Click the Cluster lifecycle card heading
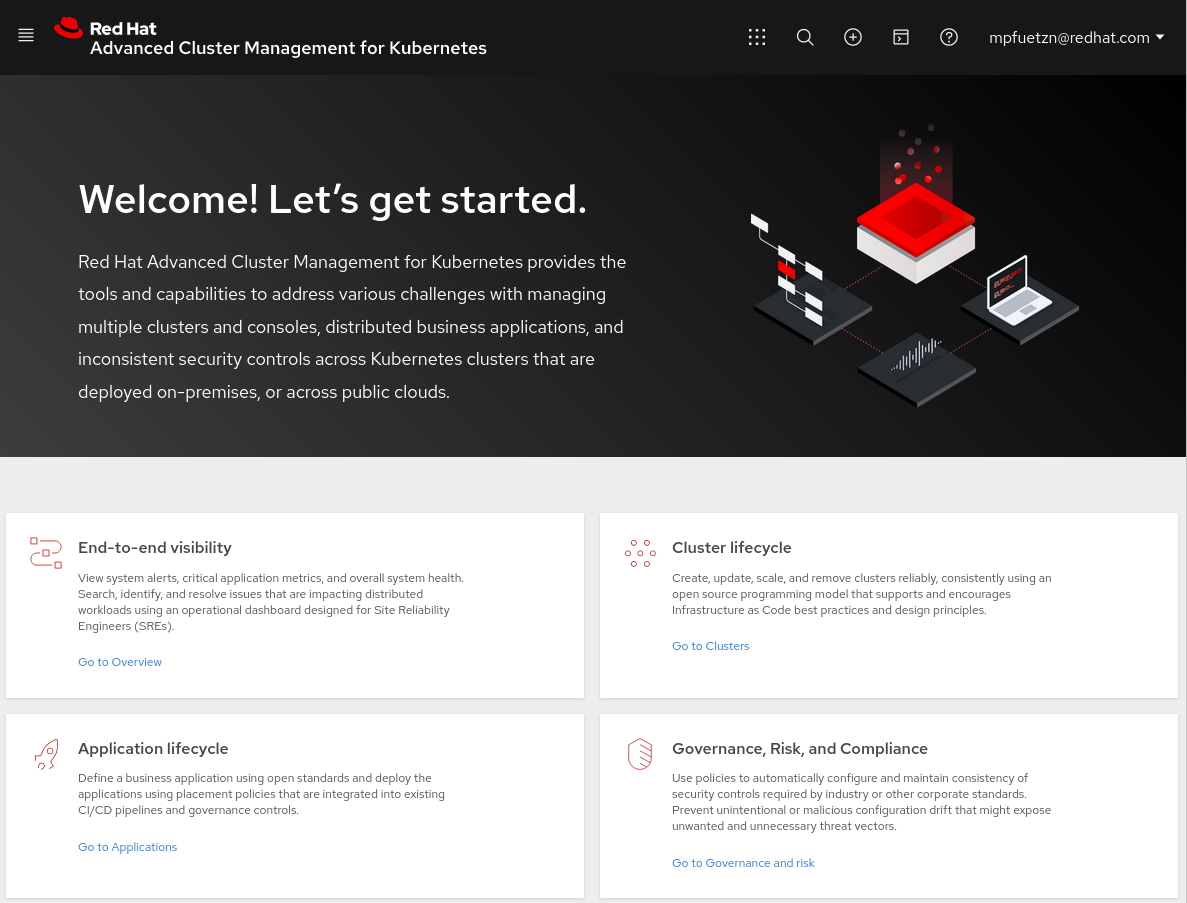Image resolution: width=1187 pixels, height=903 pixels. (x=731, y=548)
